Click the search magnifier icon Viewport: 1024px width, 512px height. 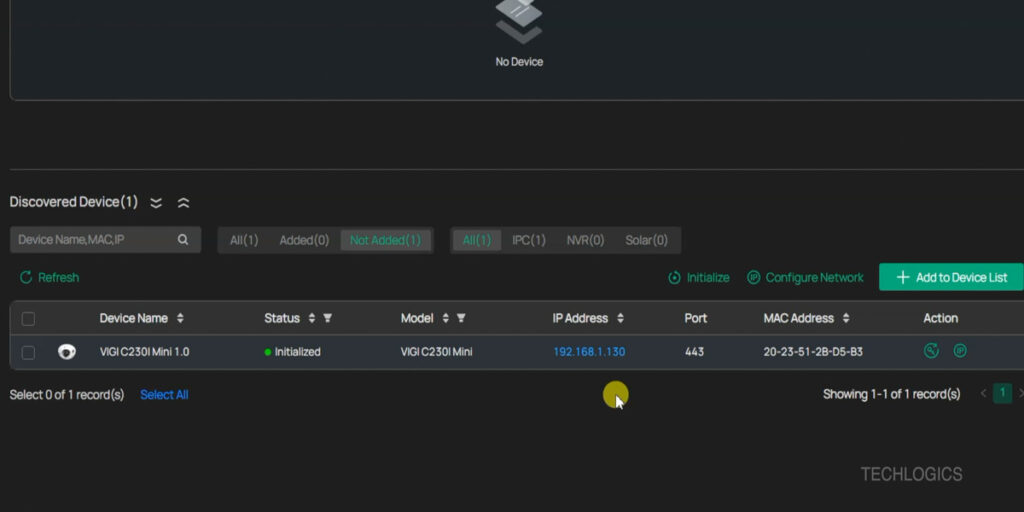pos(183,240)
